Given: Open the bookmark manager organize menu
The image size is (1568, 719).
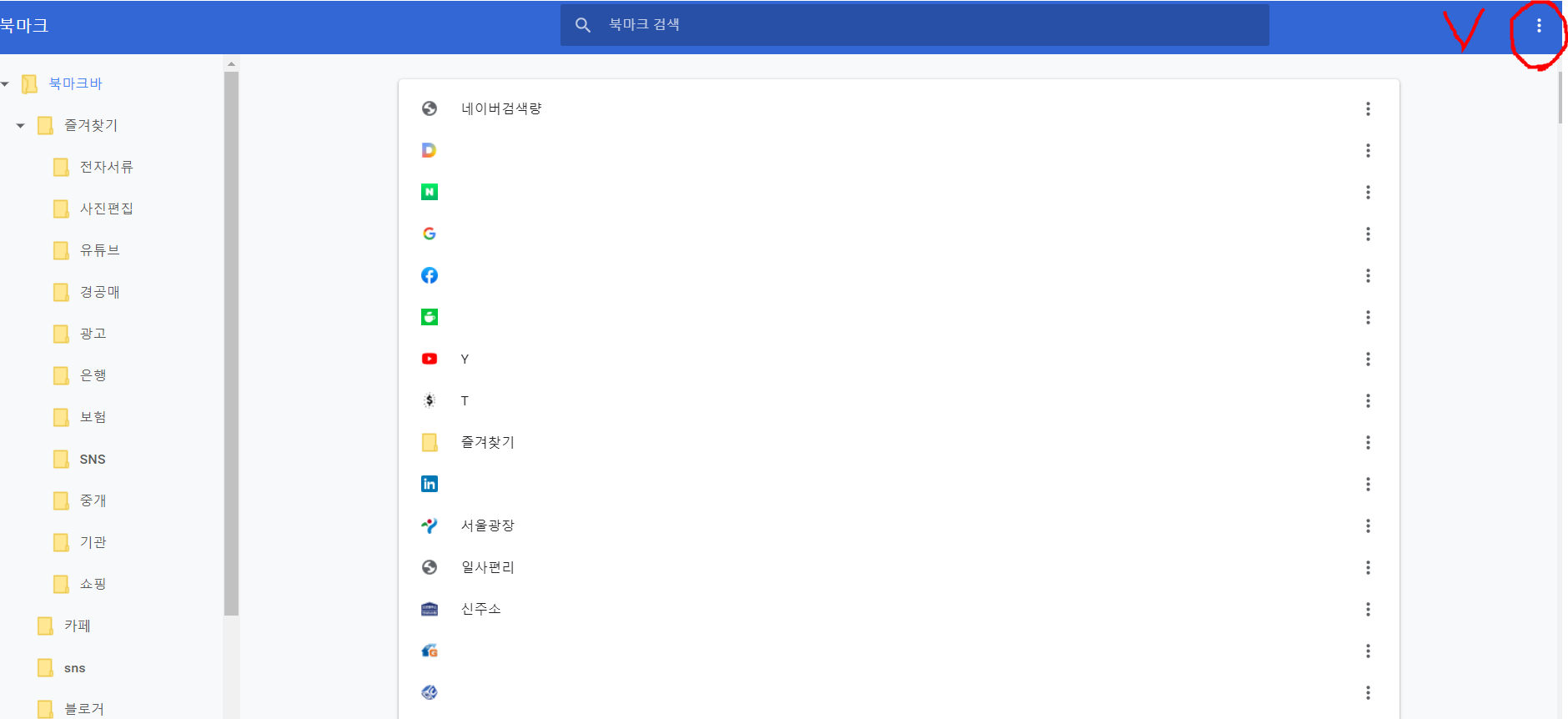Looking at the screenshot, I should (1539, 26).
